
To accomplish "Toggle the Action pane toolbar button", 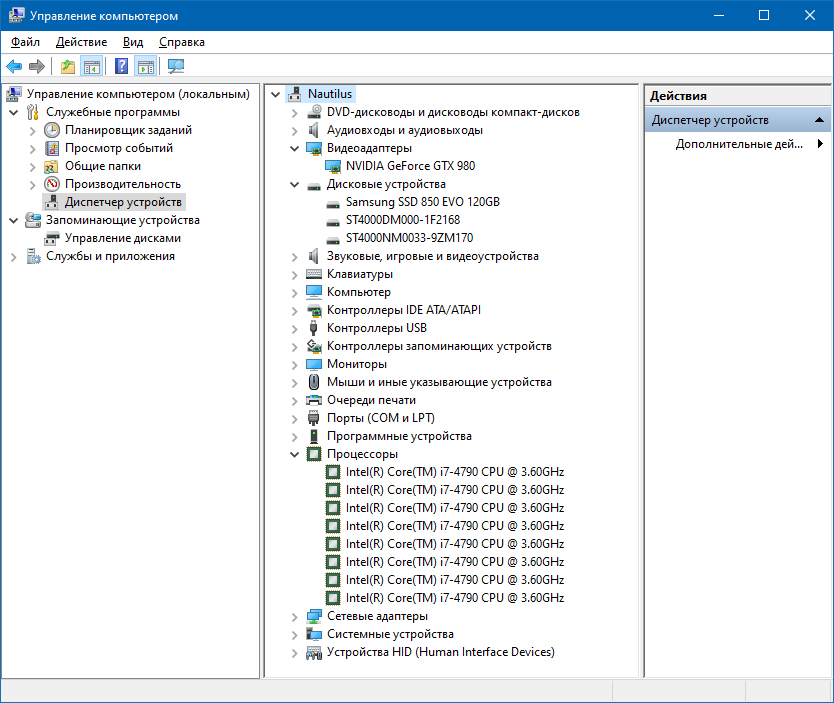I will pos(146,67).
